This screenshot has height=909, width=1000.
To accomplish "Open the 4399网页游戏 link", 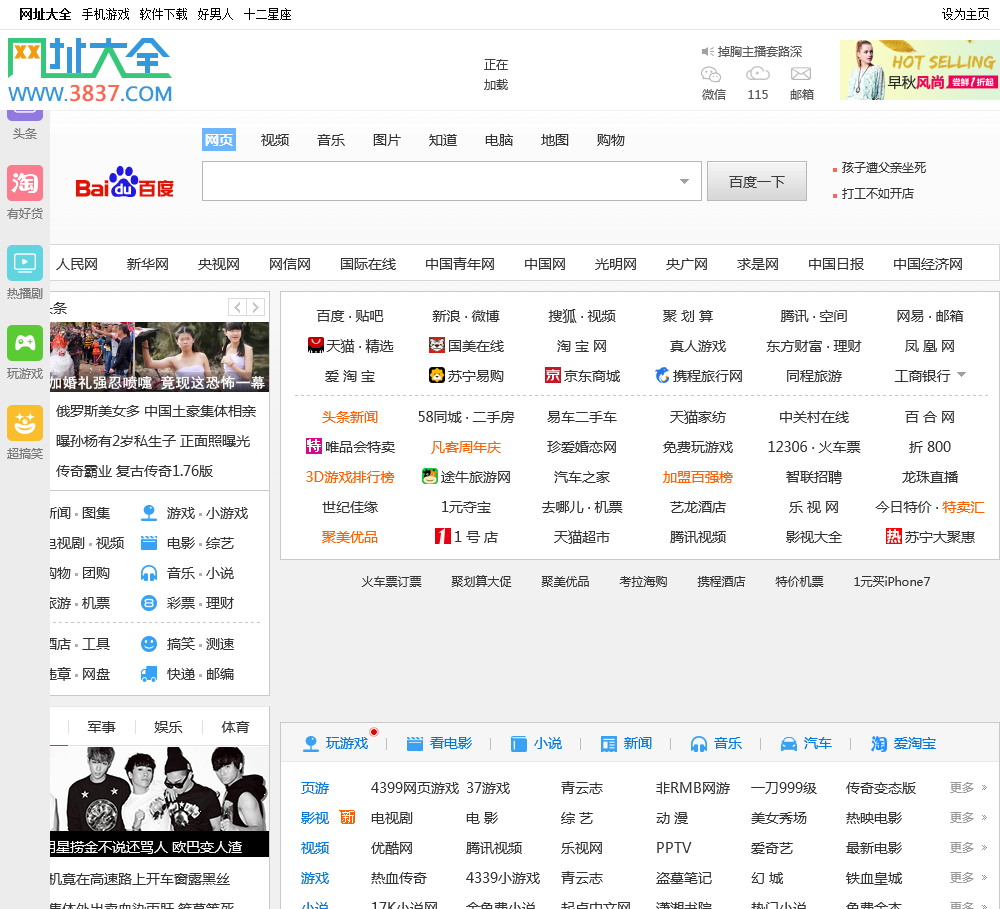I will tap(415, 788).
